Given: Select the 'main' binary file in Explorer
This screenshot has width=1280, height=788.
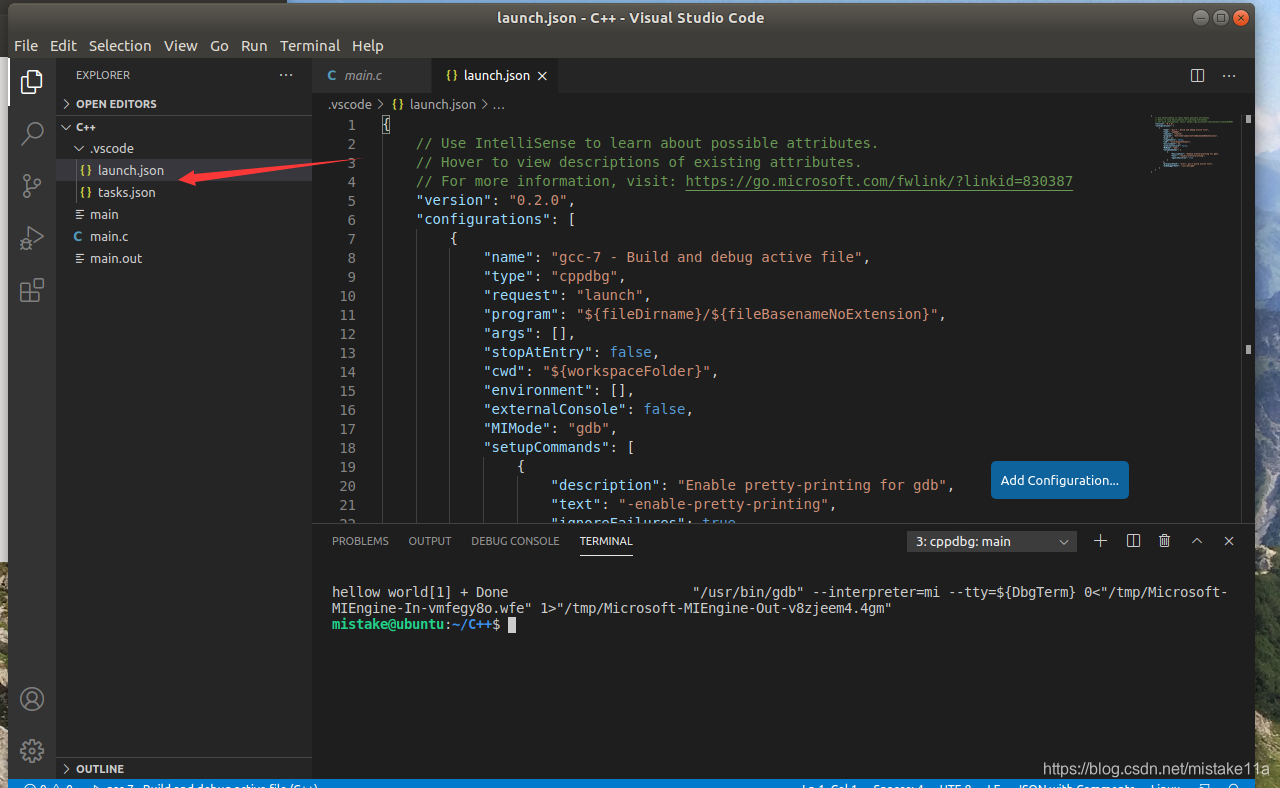Looking at the screenshot, I should coord(184,214).
